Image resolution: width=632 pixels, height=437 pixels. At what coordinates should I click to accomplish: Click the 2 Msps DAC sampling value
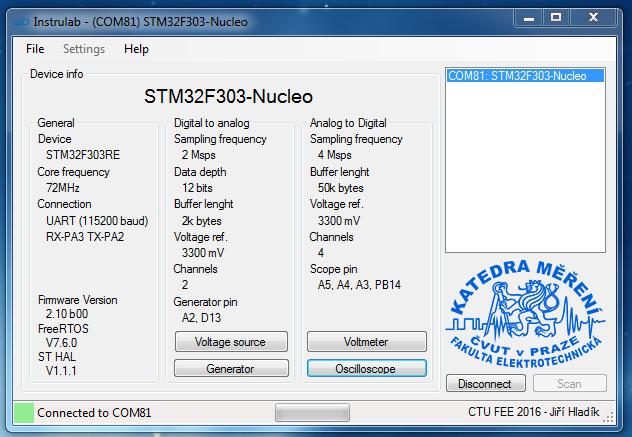click(x=198, y=155)
